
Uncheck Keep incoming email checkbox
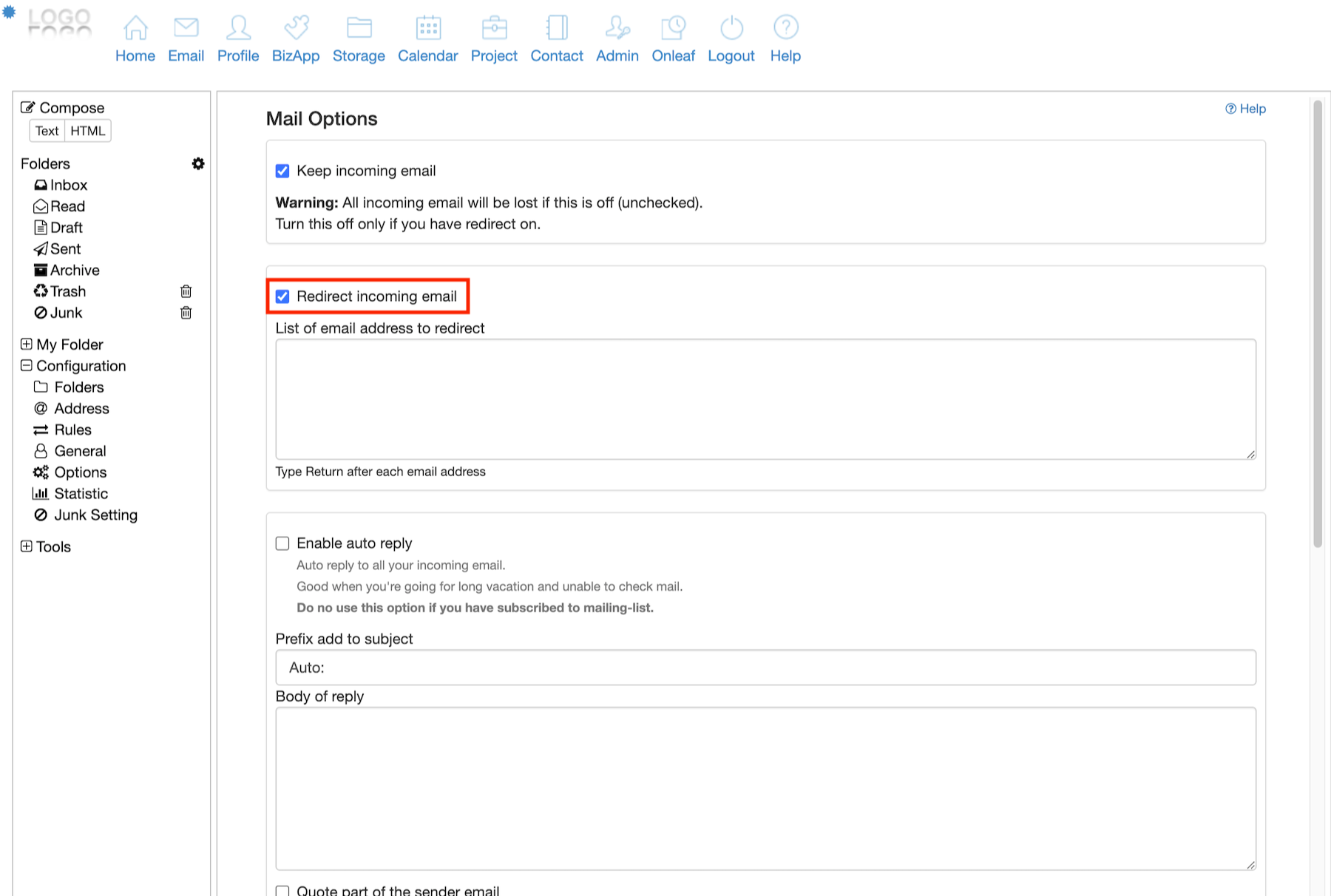pyautogui.click(x=282, y=171)
